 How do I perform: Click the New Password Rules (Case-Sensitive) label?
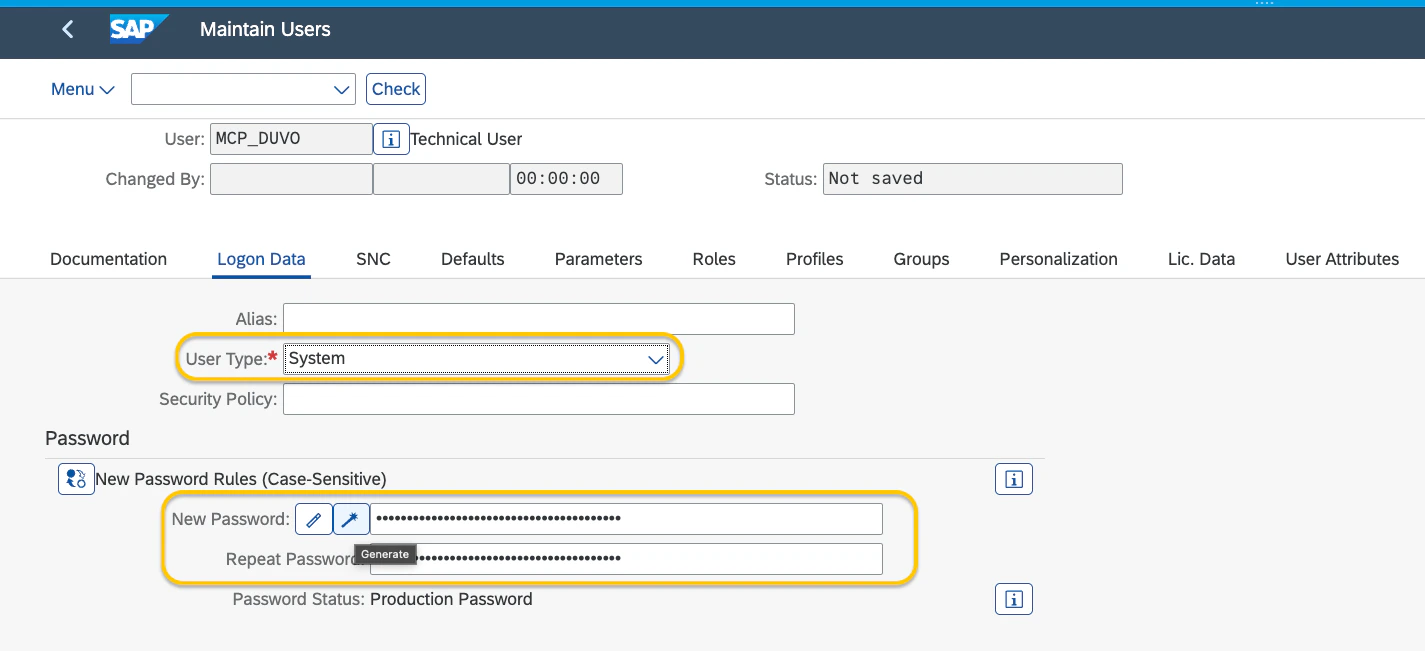click(x=240, y=479)
